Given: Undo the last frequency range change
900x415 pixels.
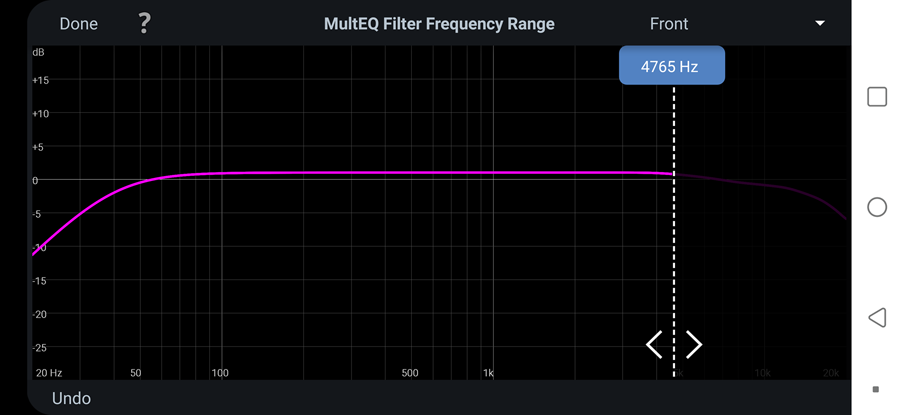Looking at the screenshot, I should point(71,398).
